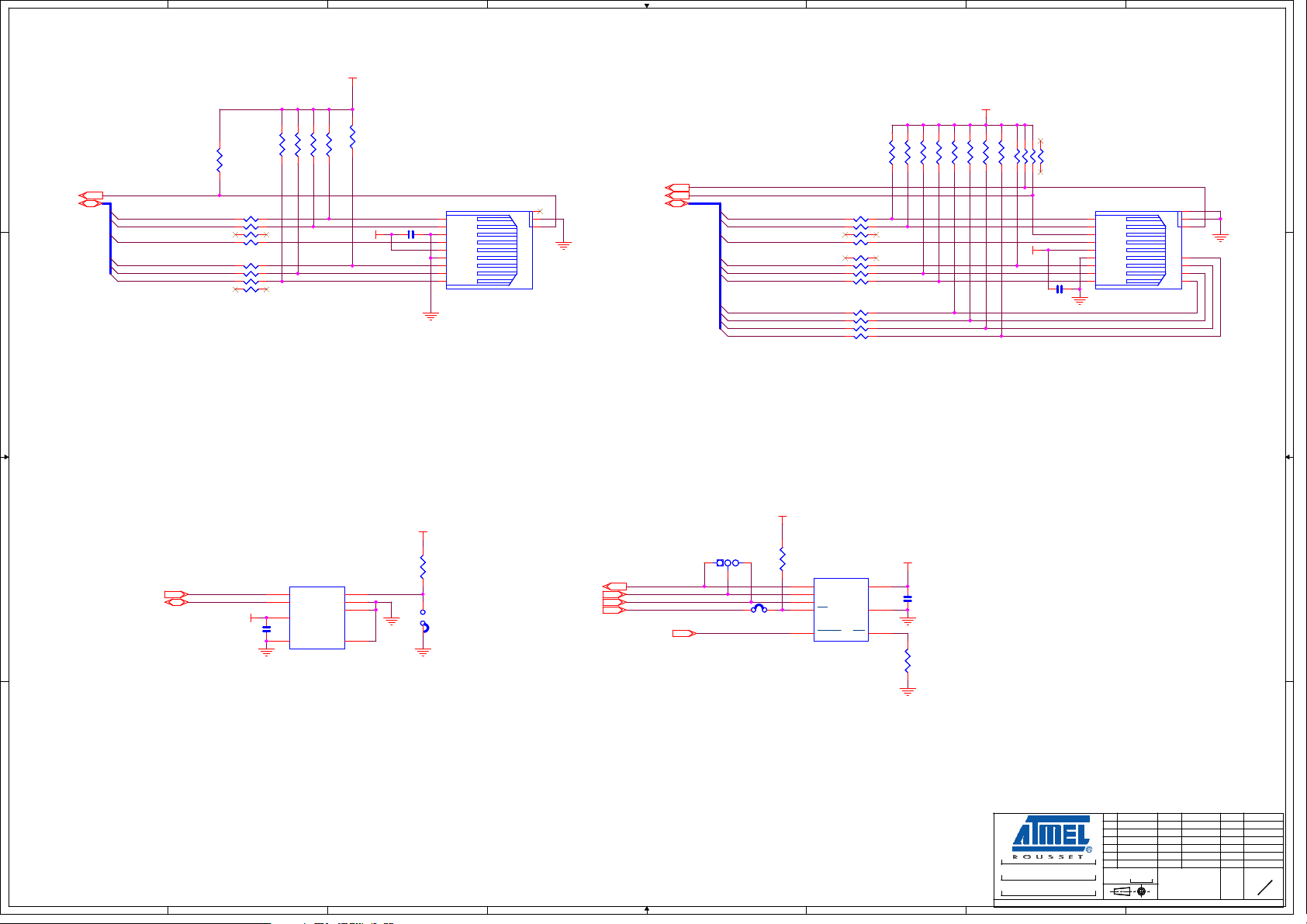Select ground symbol right of top-right connector

1220,237
